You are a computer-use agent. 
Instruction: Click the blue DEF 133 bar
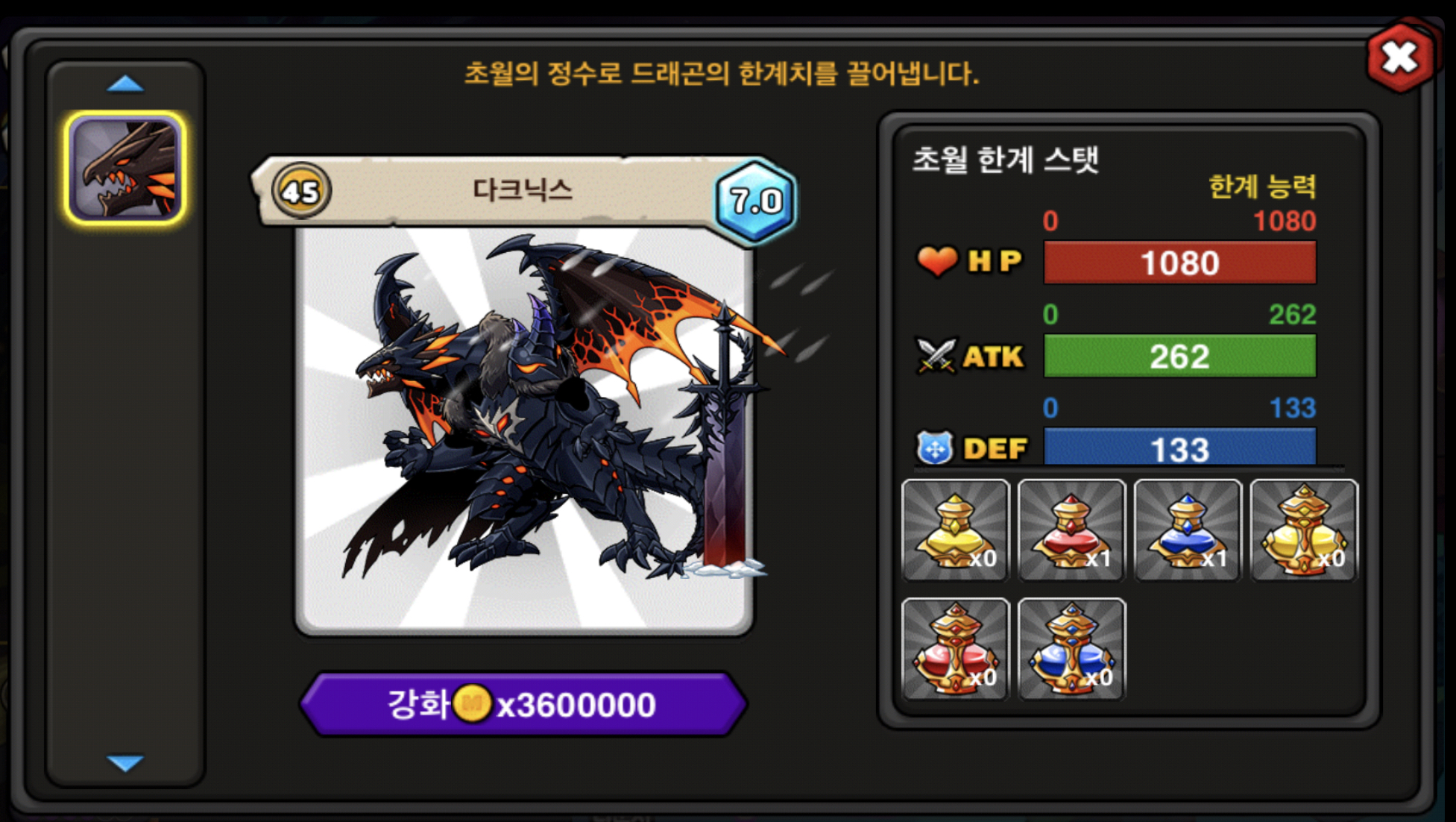pyautogui.click(x=1180, y=448)
